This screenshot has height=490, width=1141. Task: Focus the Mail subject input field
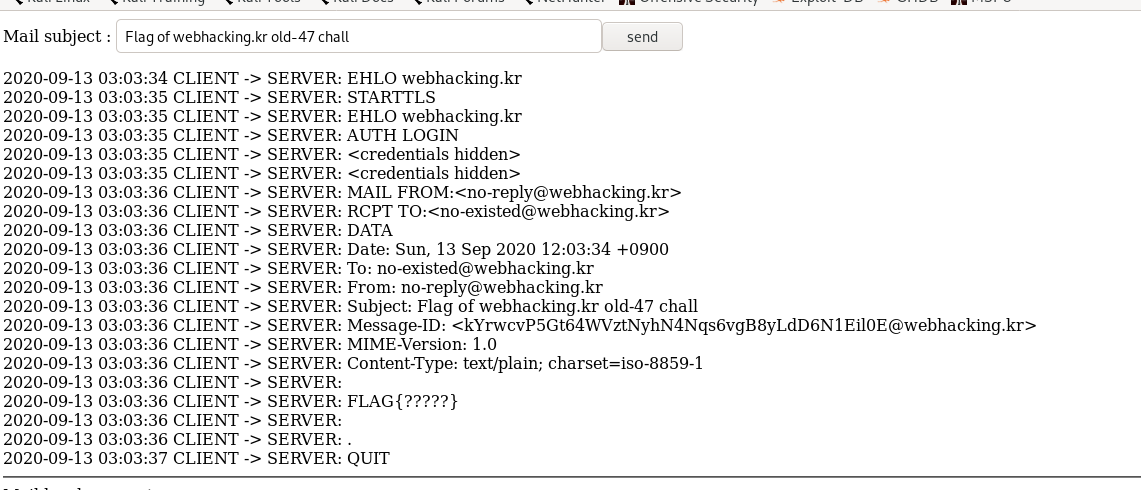point(359,36)
